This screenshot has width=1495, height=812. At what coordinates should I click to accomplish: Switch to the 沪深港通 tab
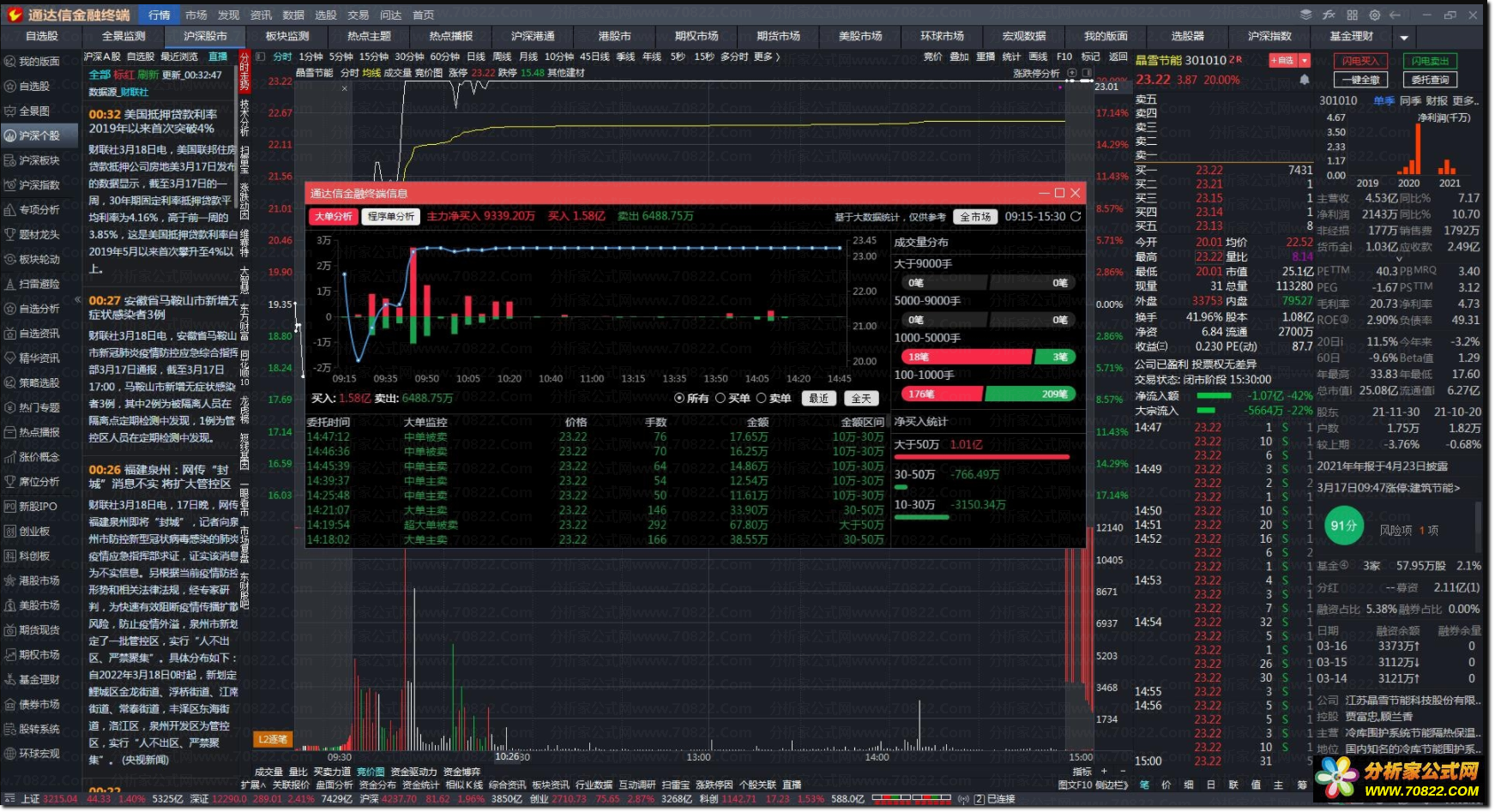pyautogui.click(x=533, y=36)
